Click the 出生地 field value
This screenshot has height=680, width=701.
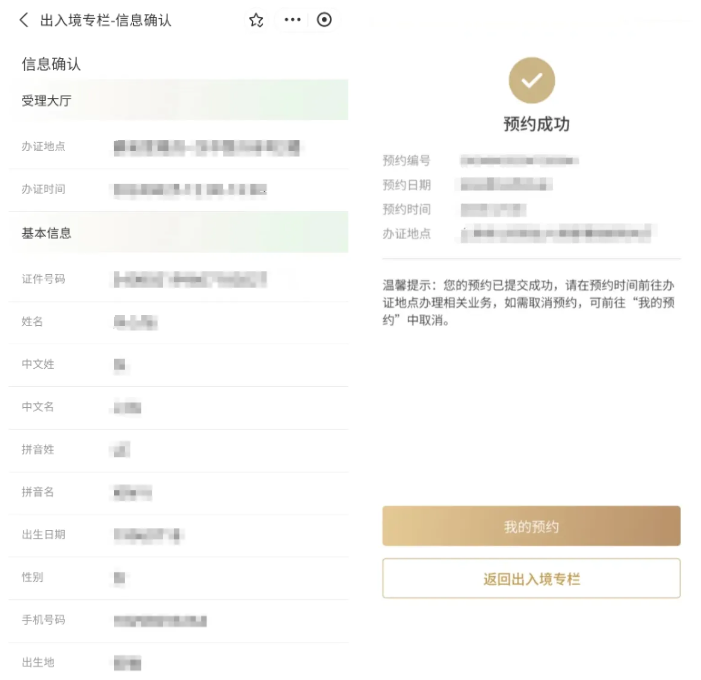pyautogui.click(x=127, y=663)
